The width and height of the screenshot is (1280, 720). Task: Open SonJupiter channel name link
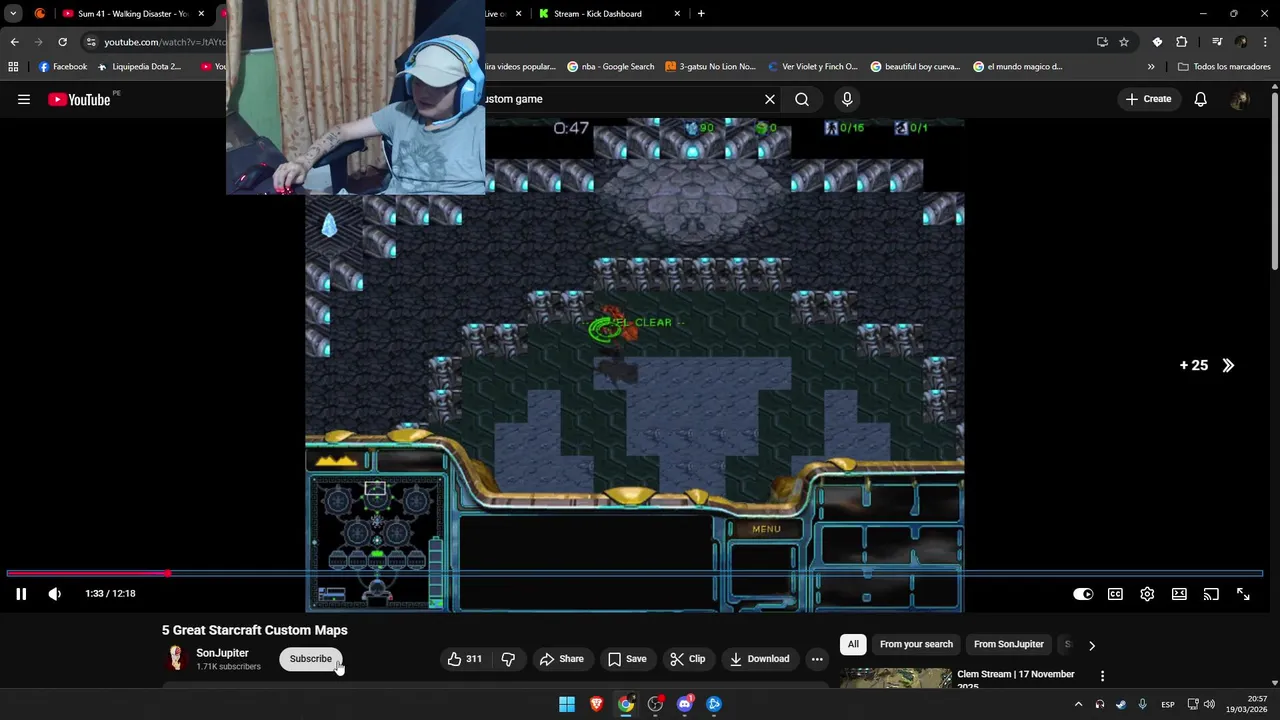coord(222,653)
